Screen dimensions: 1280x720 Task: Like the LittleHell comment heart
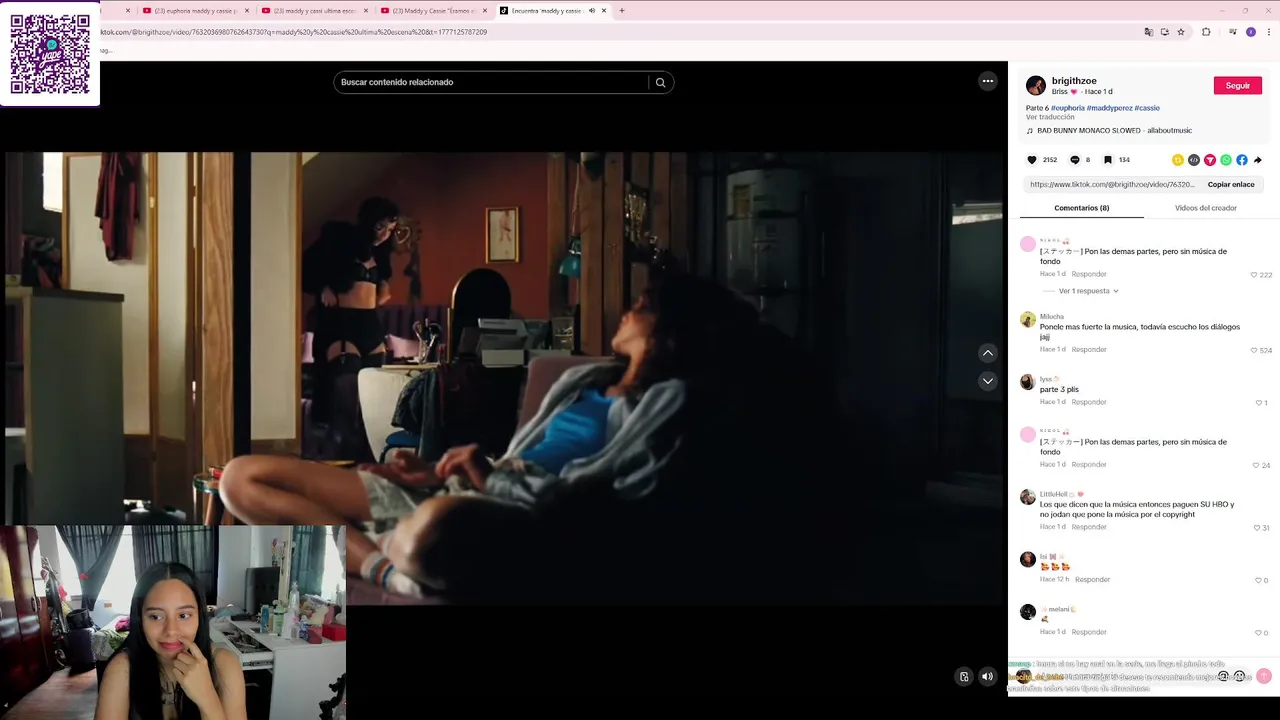click(1257, 528)
